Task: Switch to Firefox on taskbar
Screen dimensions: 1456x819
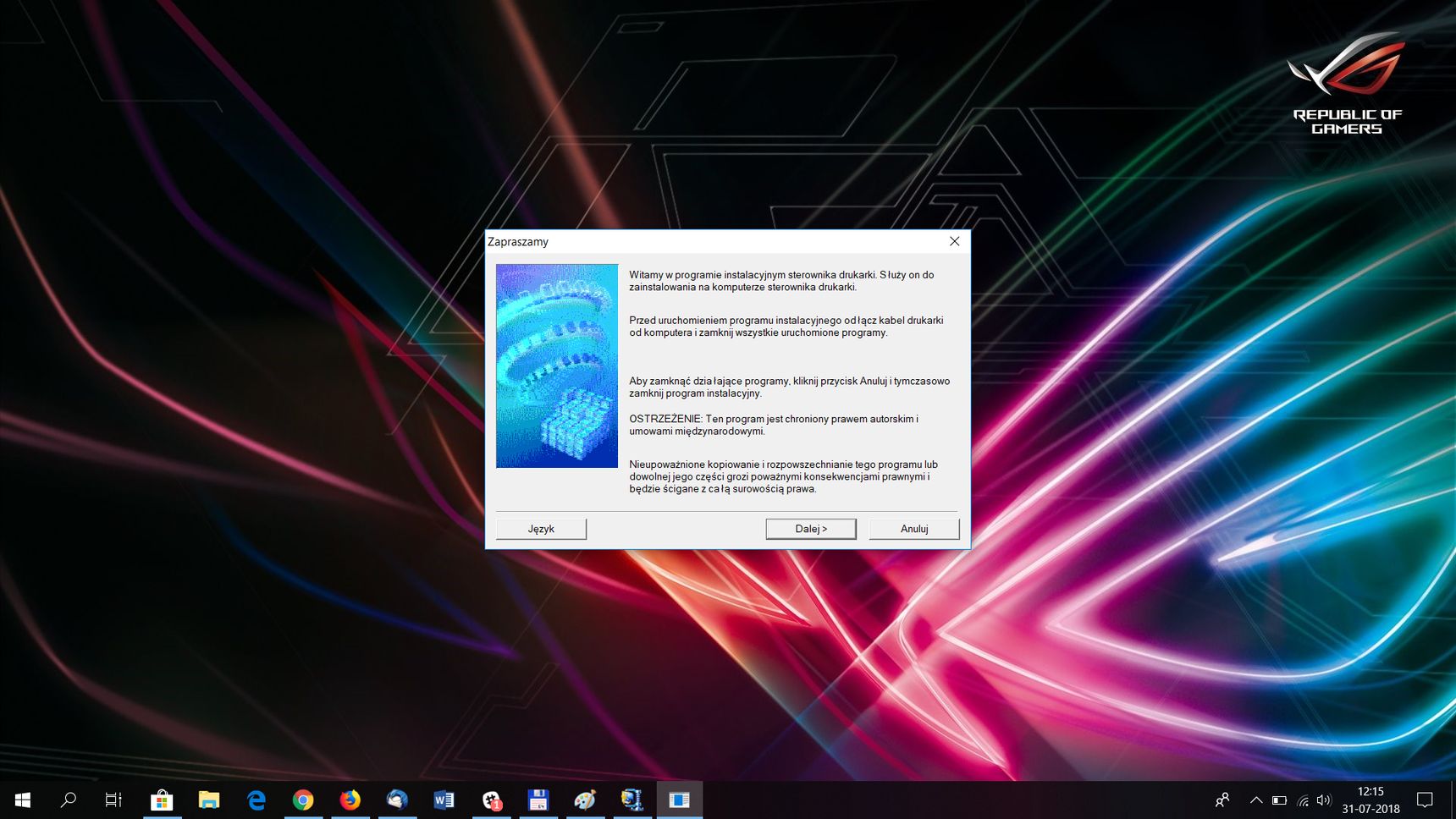Action: pyautogui.click(x=350, y=800)
